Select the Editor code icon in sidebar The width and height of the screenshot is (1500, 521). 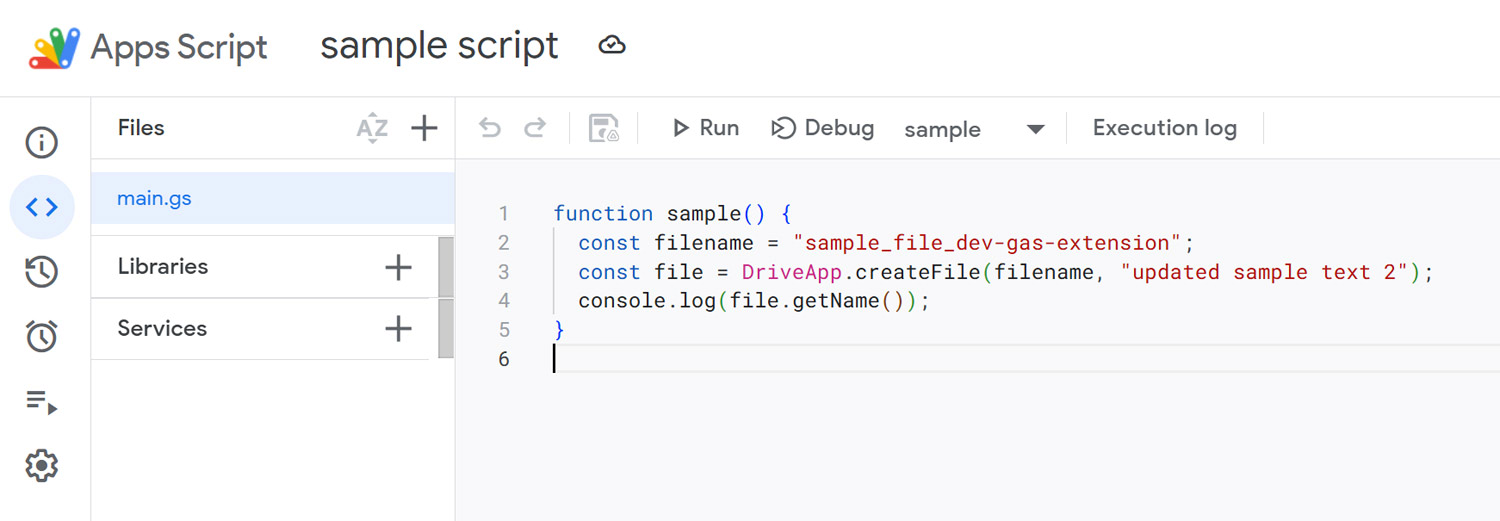(x=42, y=207)
